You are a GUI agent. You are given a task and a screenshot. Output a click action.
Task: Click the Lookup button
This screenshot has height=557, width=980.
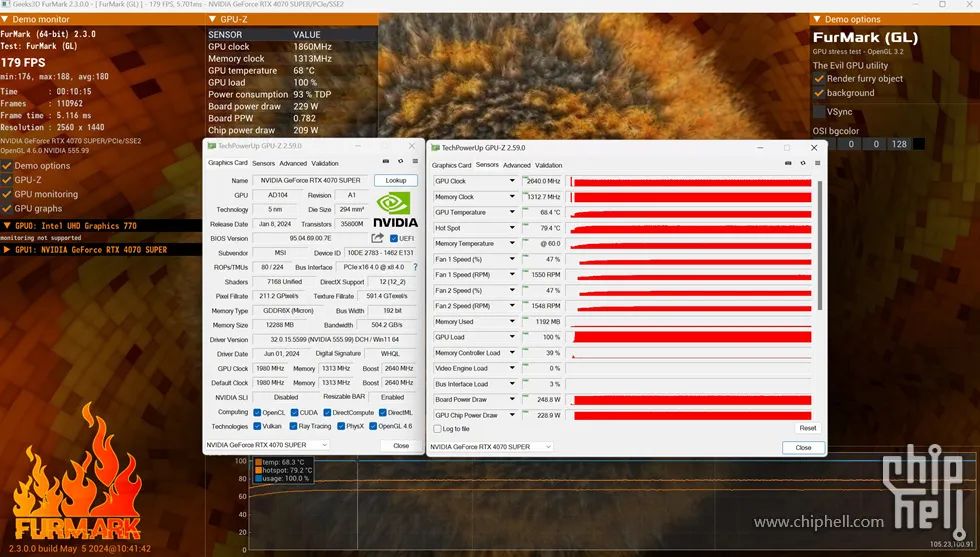tap(396, 180)
